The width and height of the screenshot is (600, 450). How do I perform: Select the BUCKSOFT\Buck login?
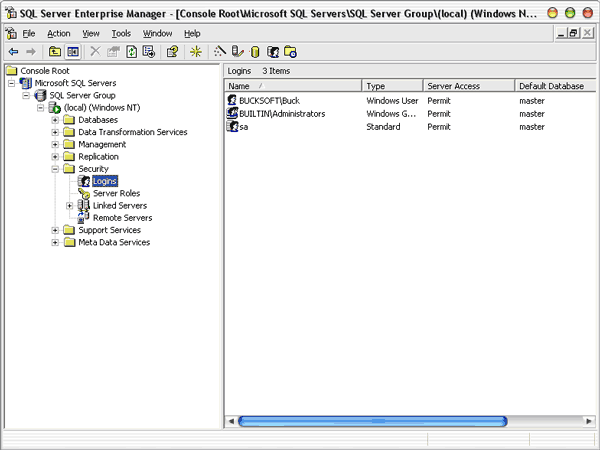tap(269, 101)
